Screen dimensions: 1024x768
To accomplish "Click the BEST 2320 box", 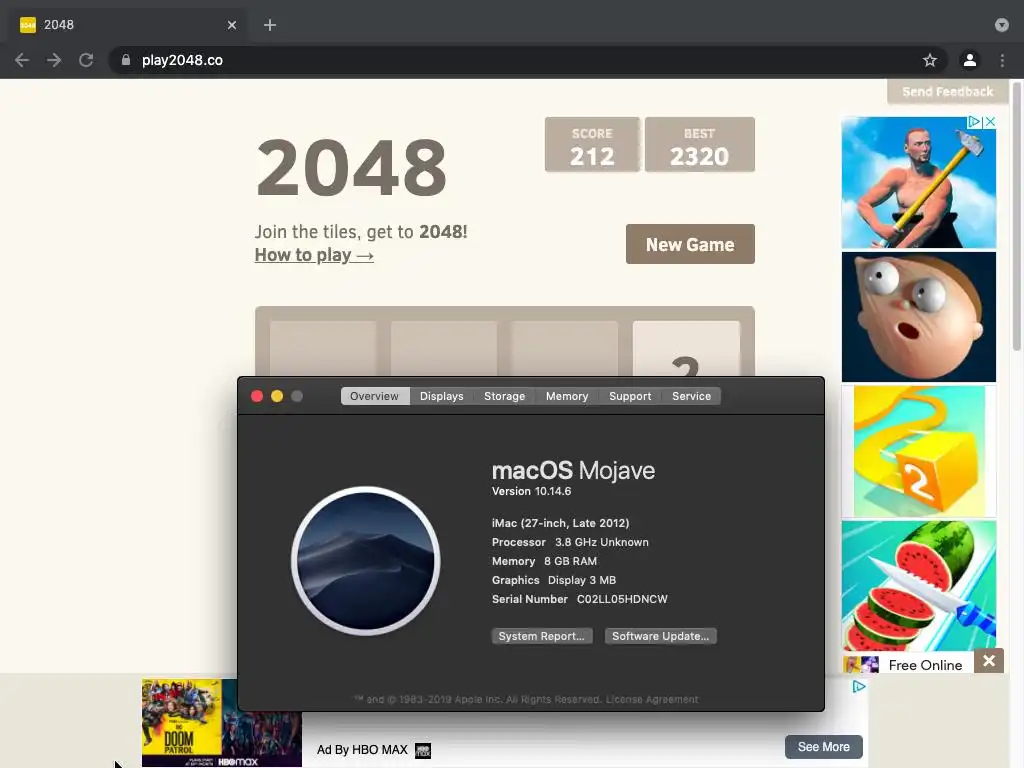I will pyautogui.click(x=699, y=144).
